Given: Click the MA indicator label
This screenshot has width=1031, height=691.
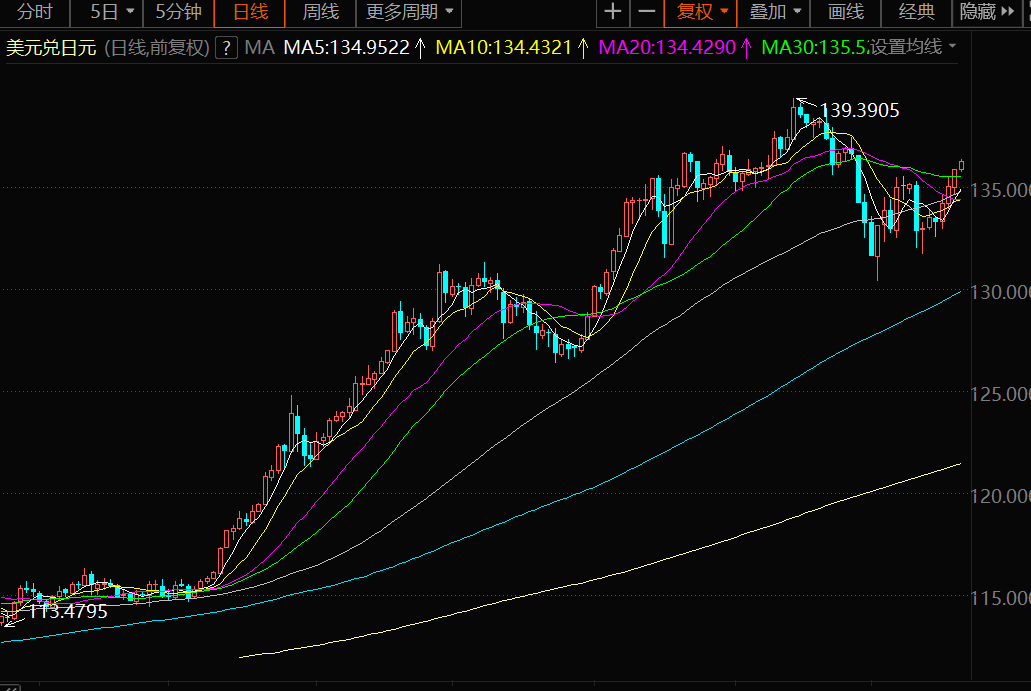Looking at the screenshot, I should tap(259, 47).
